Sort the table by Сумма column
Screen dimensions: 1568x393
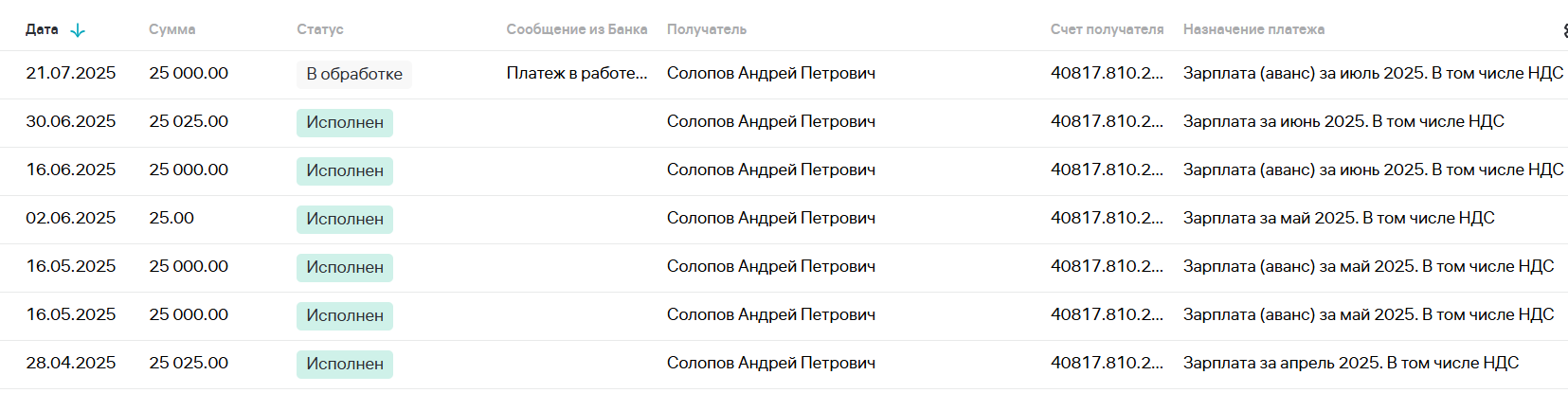tap(171, 29)
